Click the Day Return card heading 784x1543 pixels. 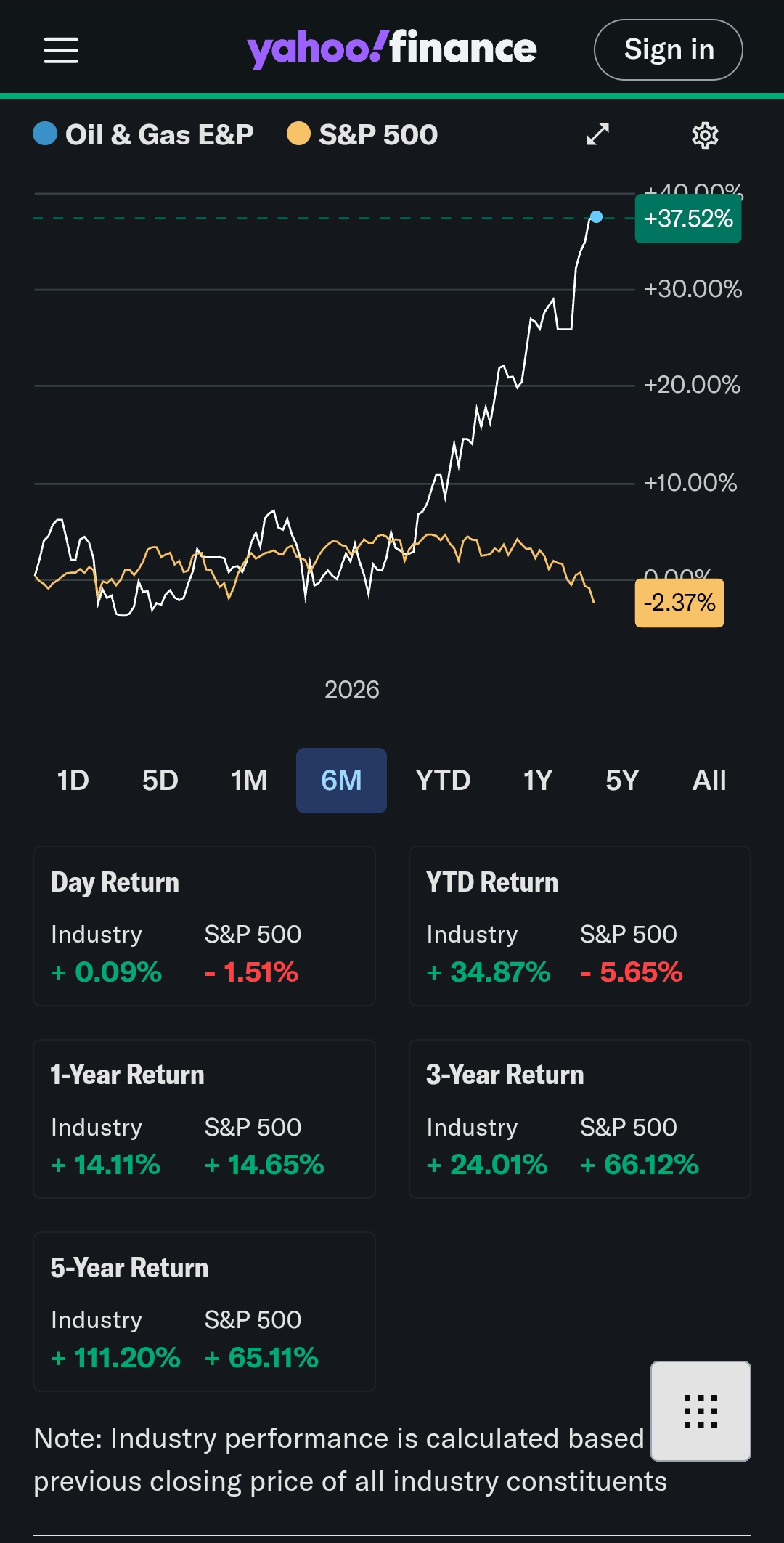point(115,883)
